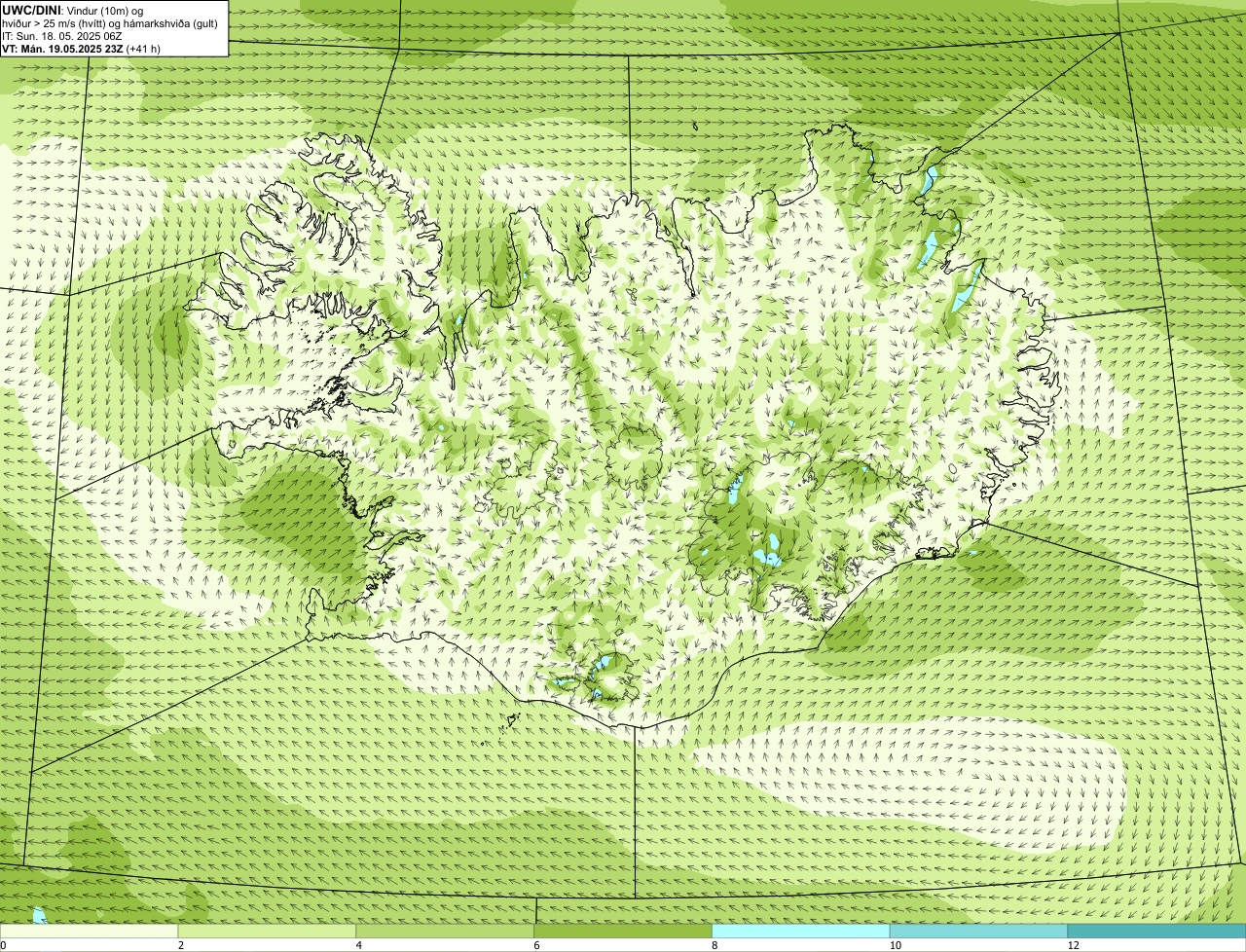Screen dimensions: 1246x952
Task: Click the initial time 'IT: Sun. 18. 05. 2025 06Z'
Action: [61, 35]
